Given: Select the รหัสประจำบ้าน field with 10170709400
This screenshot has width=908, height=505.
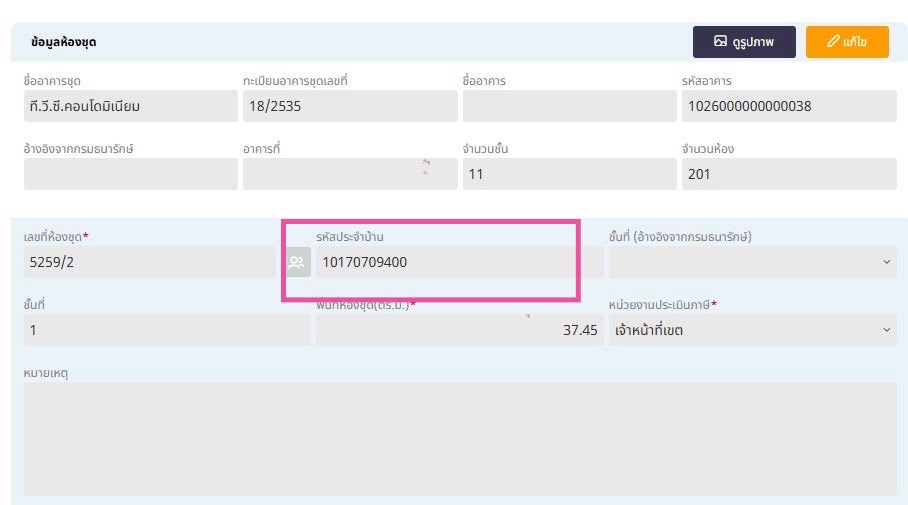Looking at the screenshot, I should click(x=445, y=262).
